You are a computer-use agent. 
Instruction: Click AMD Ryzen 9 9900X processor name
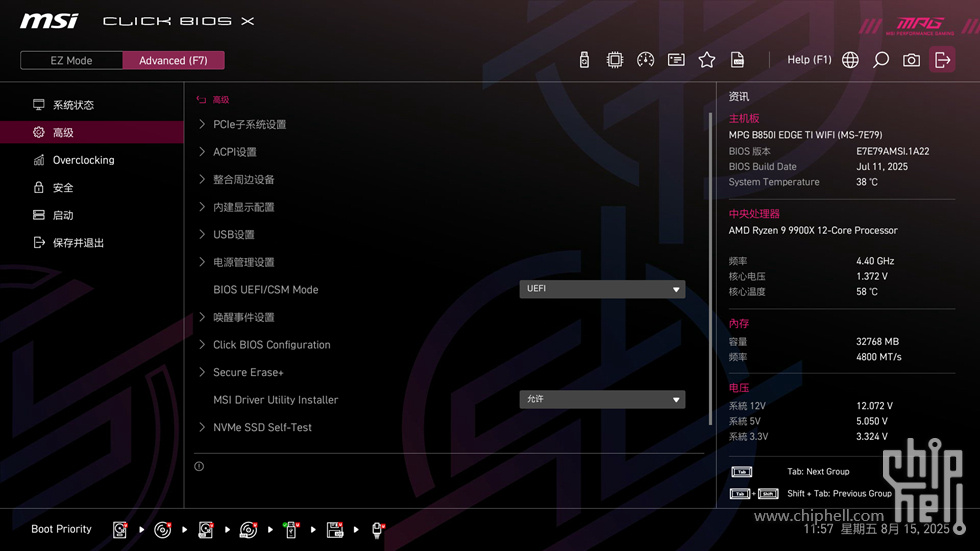pos(812,231)
